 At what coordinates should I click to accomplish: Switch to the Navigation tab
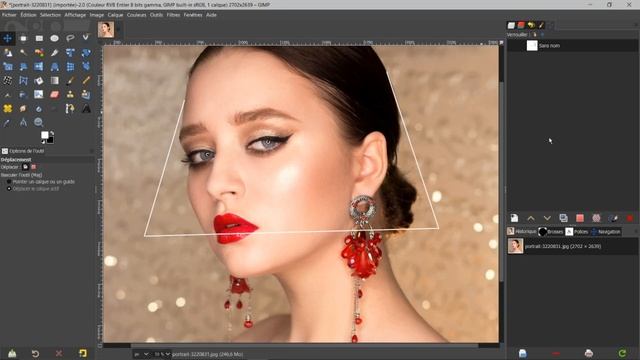tap(606, 231)
